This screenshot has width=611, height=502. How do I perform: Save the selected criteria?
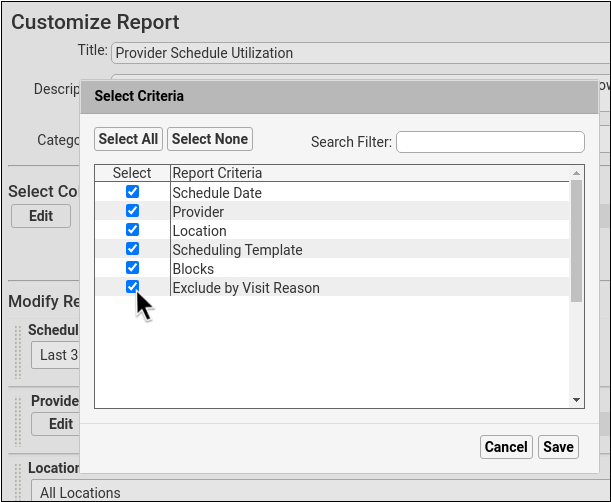coord(558,447)
